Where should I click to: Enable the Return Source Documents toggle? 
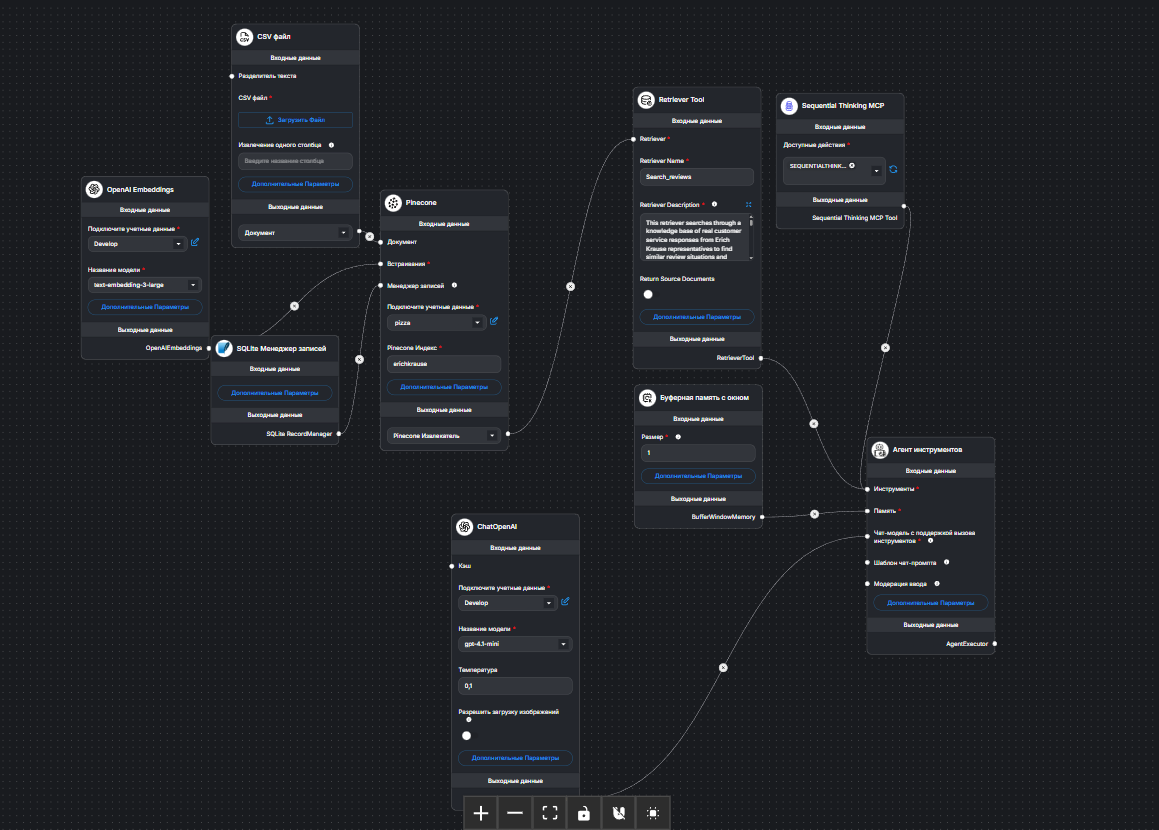pyautogui.click(x=649, y=294)
